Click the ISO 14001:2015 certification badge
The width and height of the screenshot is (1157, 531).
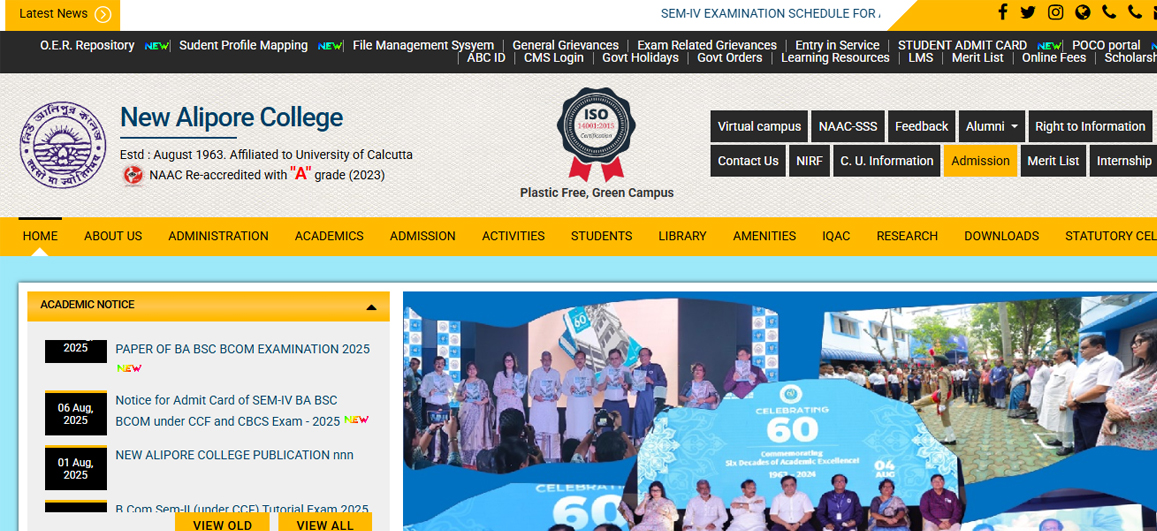596,133
